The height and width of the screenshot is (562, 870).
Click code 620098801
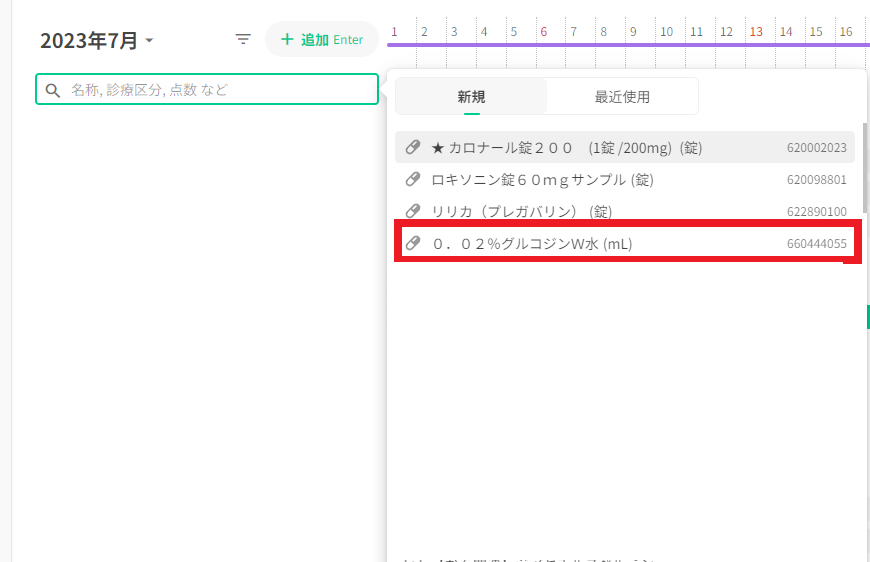(816, 180)
